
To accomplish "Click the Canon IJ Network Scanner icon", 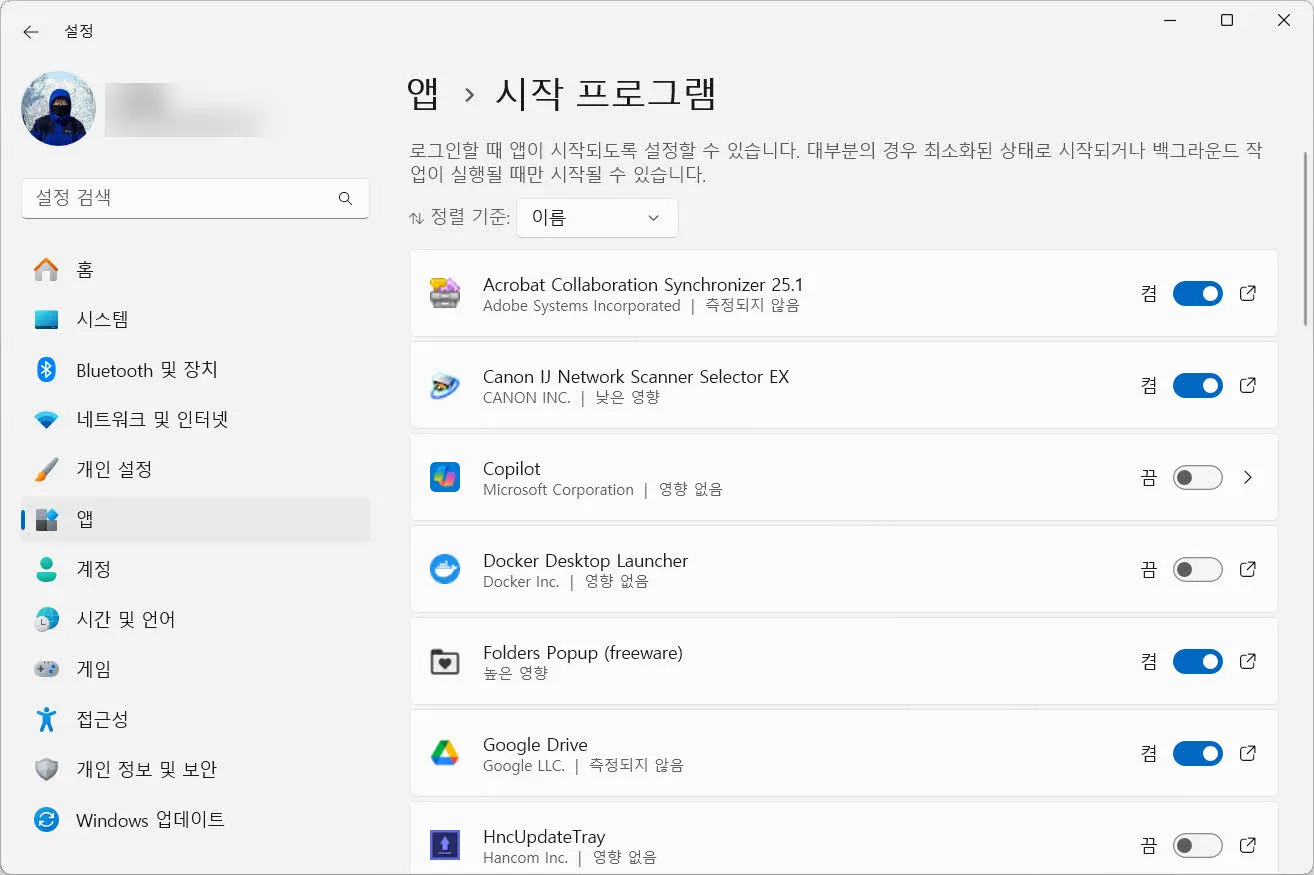I will click(444, 385).
